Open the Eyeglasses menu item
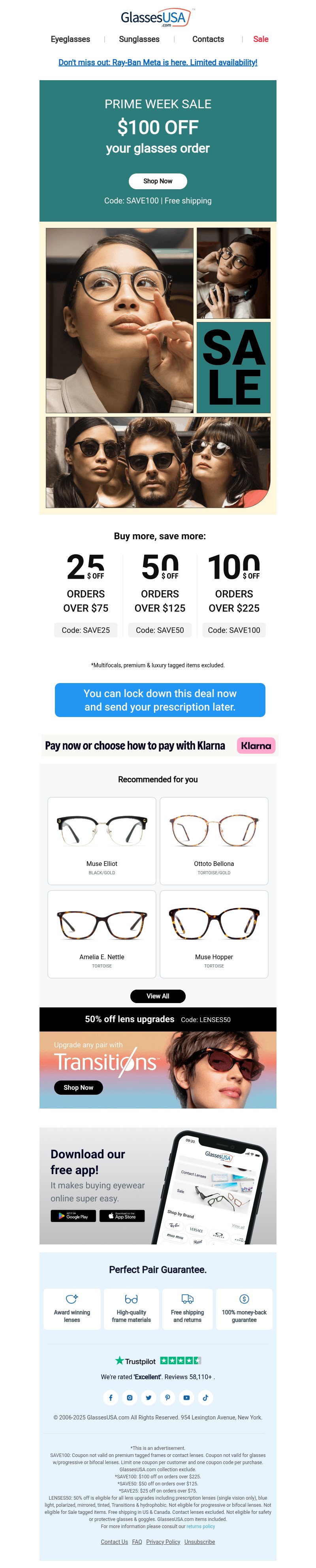The image size is (316, 1568). click(x=70, y=39)
